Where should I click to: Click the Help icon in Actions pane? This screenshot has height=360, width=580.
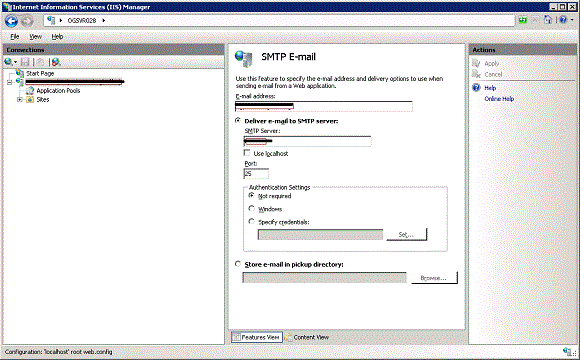click(x=476, y=88)
